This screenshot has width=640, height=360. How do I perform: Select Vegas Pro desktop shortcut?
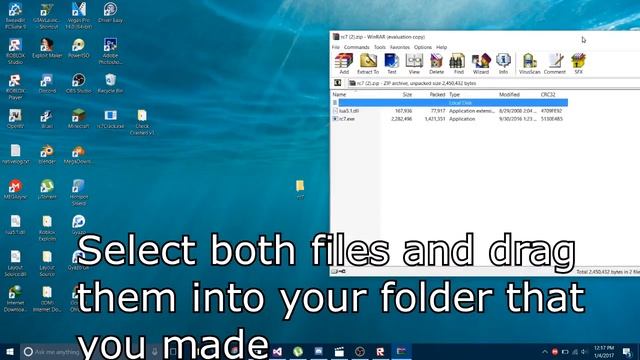pyautogui.click(x=78, y=16)
